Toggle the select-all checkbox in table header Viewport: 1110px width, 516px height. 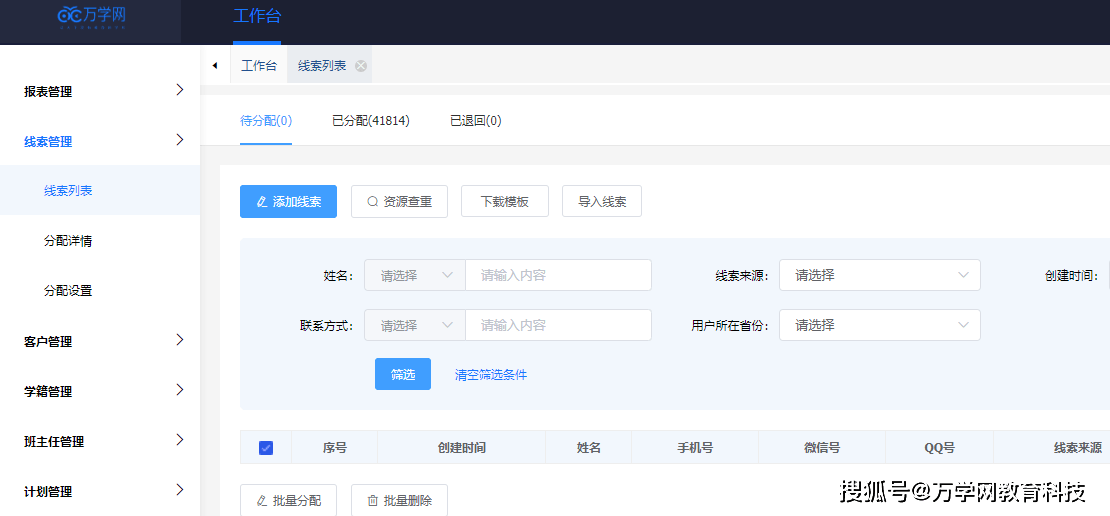click(x=266, y=448)
